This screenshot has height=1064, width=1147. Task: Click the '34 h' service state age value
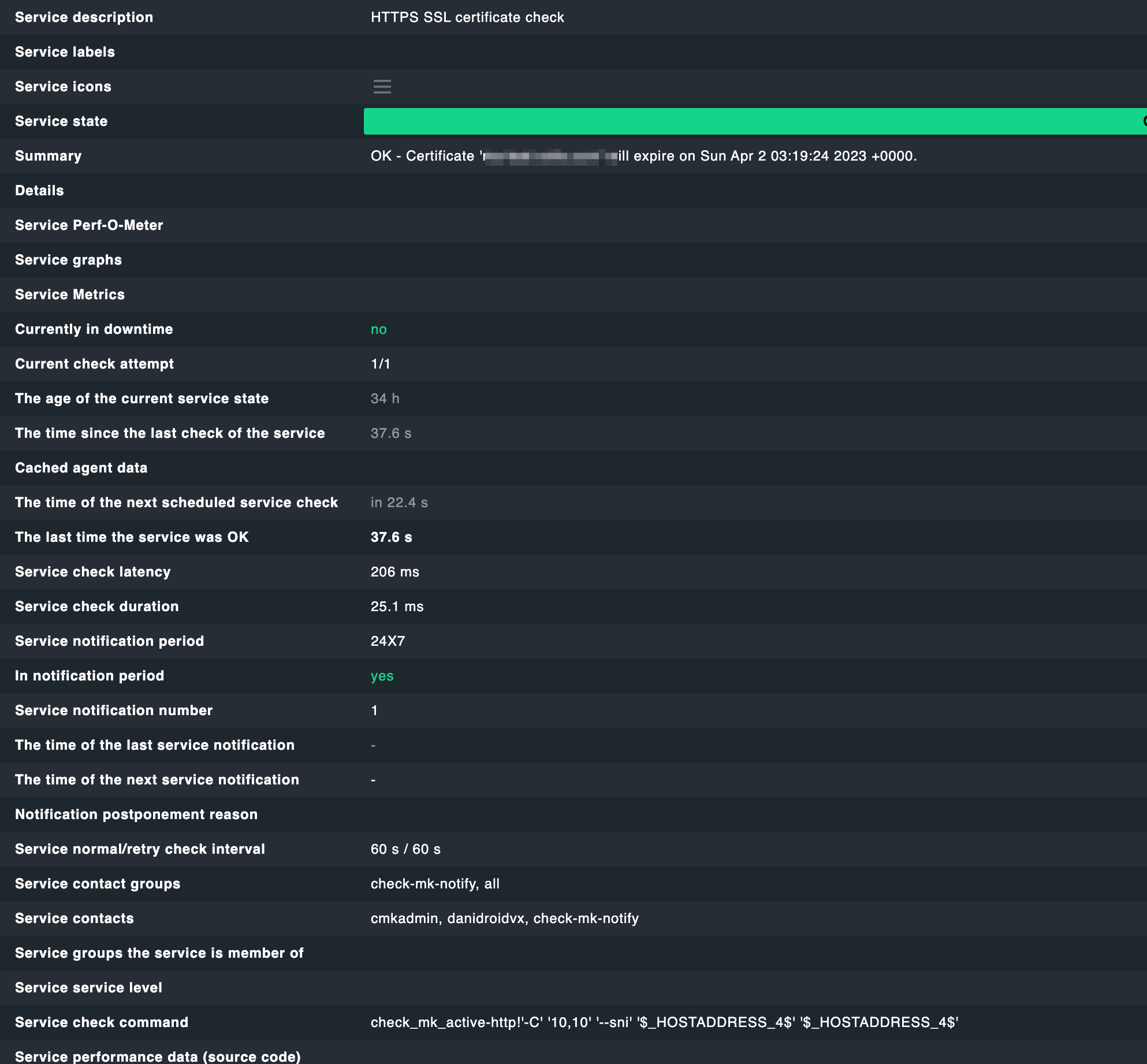click(x=385, y=398)
